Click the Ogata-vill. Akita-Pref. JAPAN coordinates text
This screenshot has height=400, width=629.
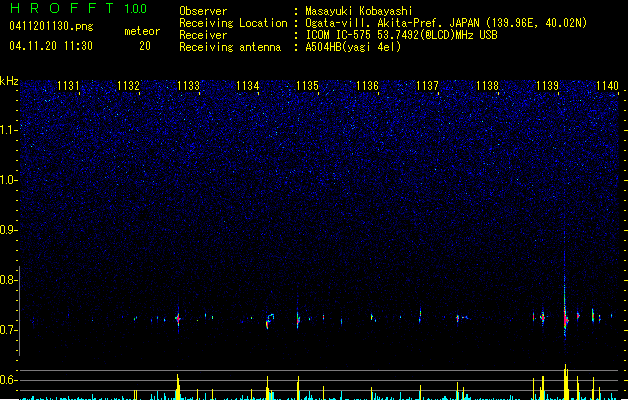[x=446, y=23]
